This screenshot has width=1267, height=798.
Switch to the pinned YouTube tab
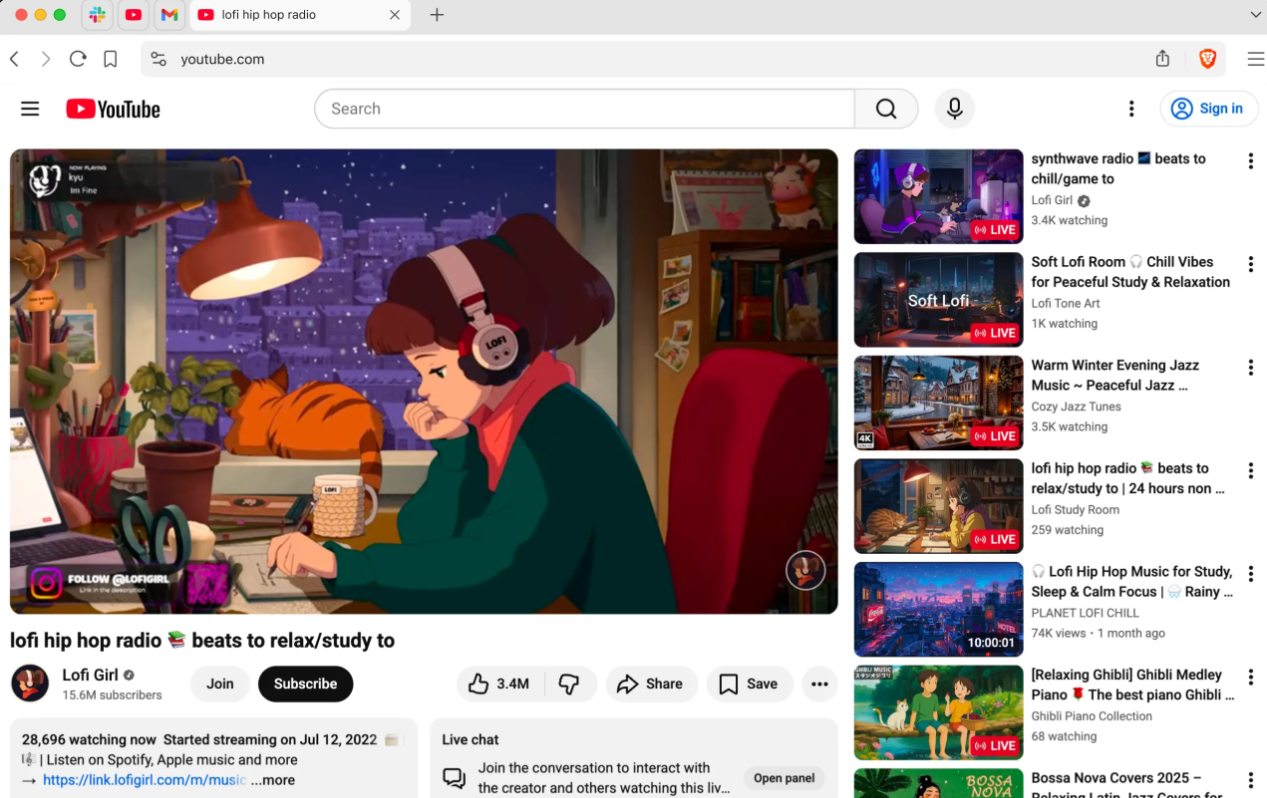(133, 15)
